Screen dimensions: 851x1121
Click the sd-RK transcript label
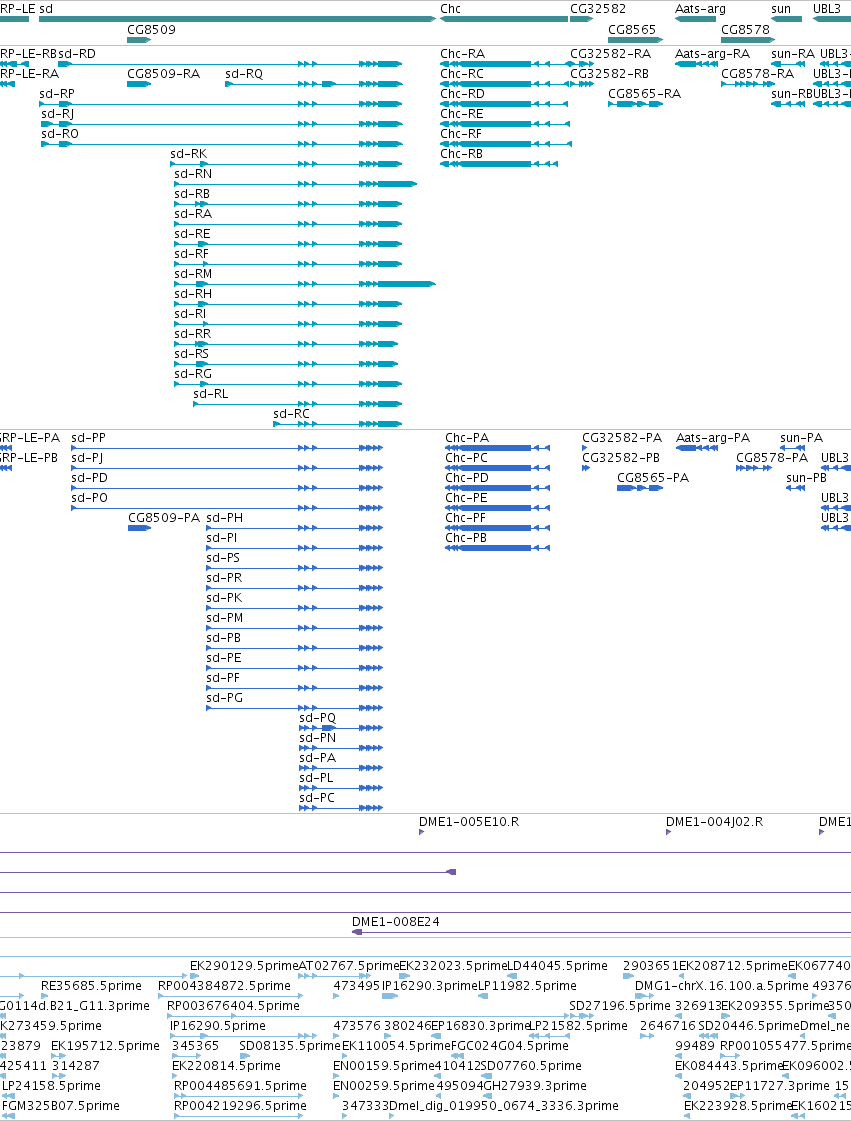tap(189, 154)
